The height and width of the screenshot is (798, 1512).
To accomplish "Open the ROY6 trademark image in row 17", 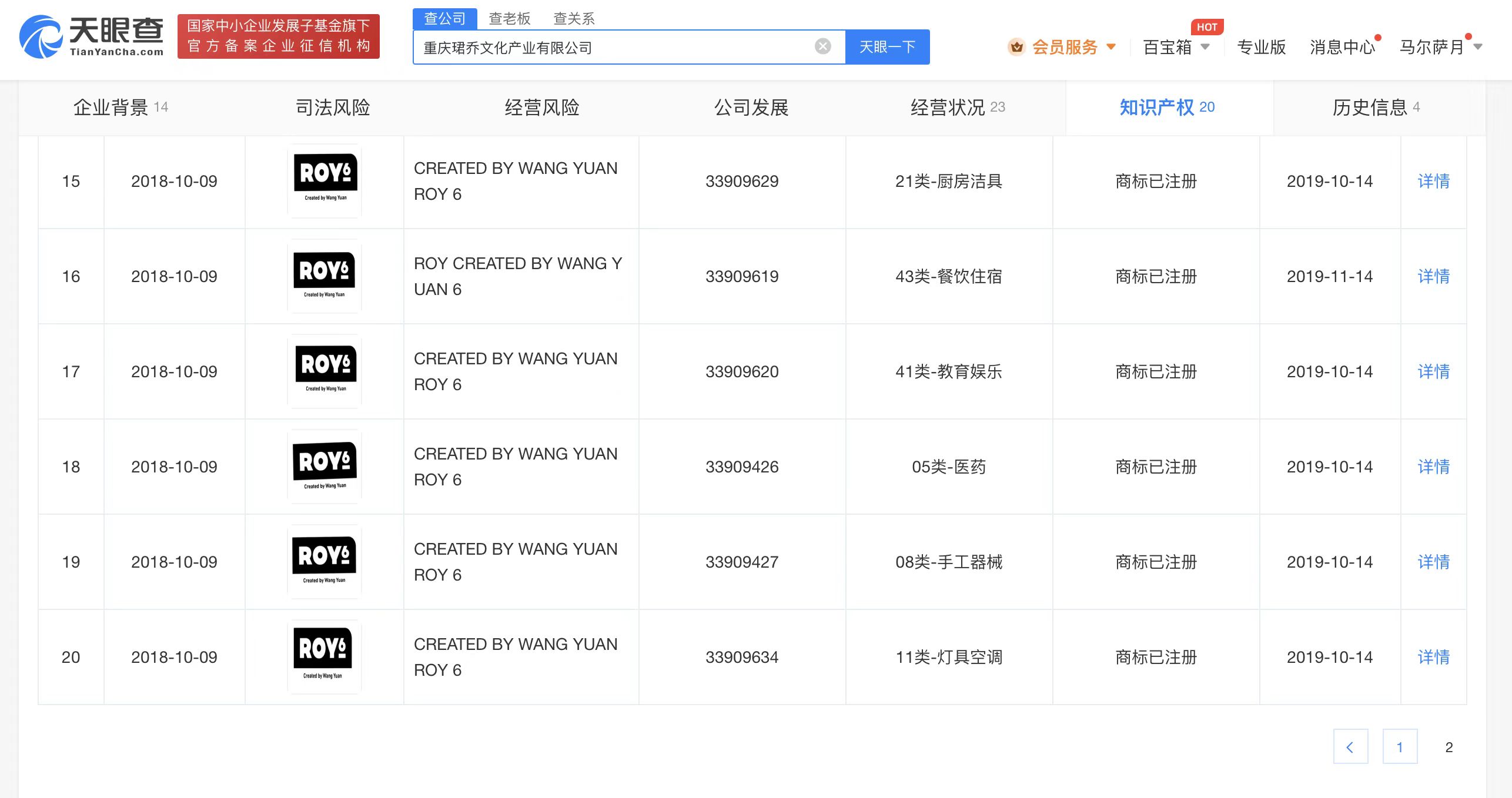I will 325,371.
